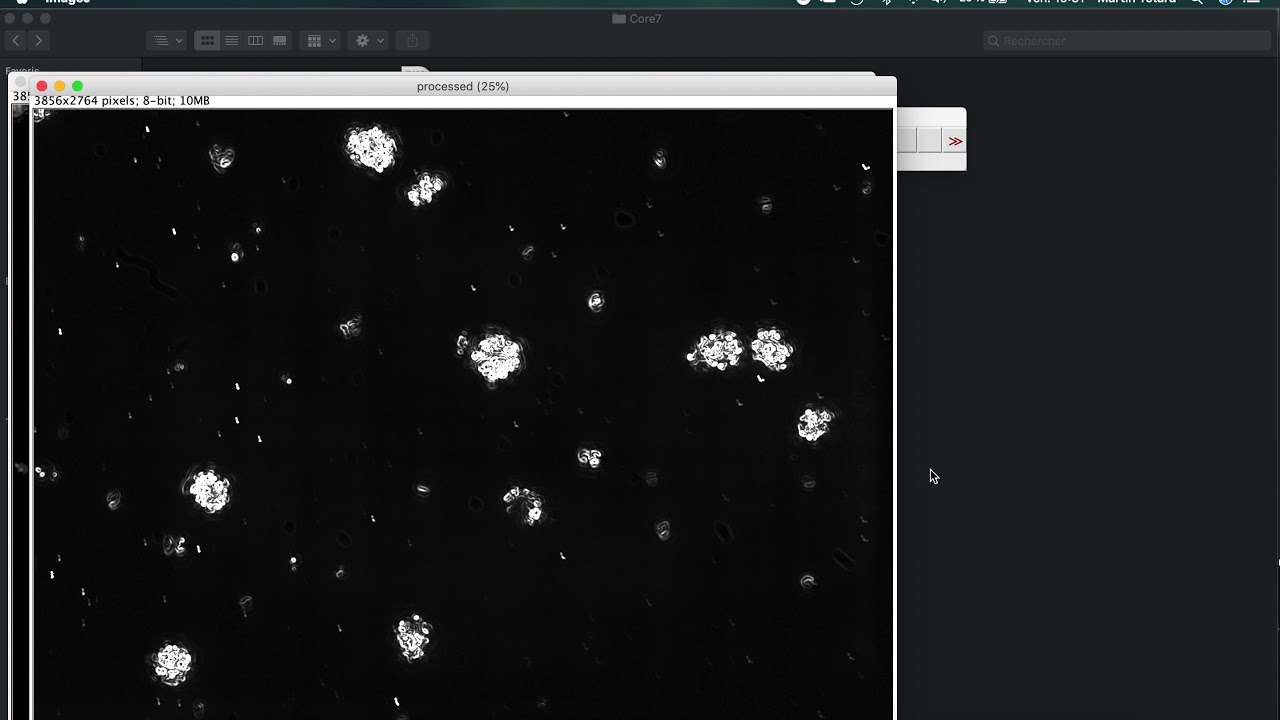Open the Finder arrange-by grid dropdown
This screenshot has height=720, width=1280.
click(x=320, y=41)
